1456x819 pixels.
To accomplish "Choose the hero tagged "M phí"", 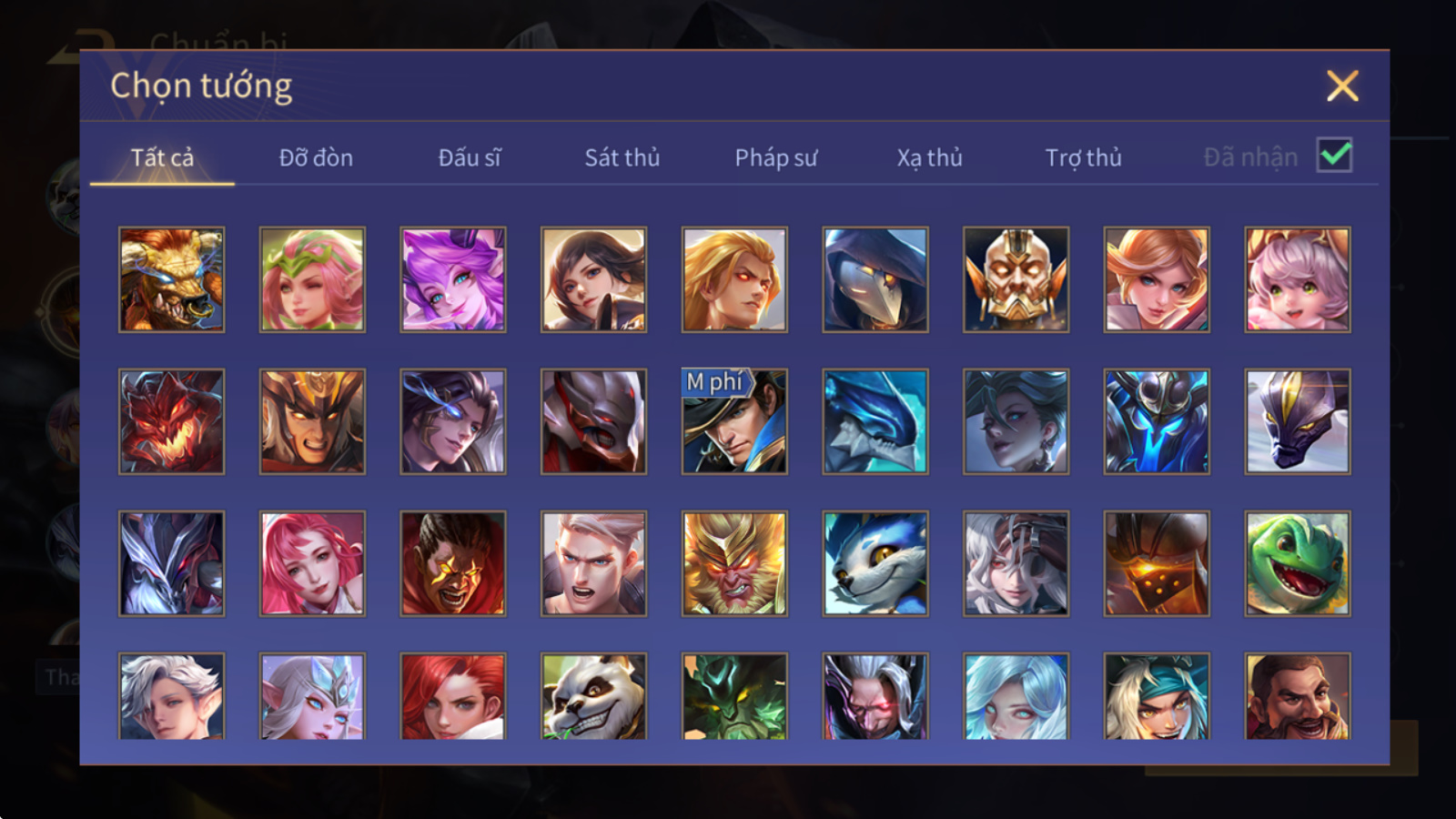I will (x=734, y=421).
